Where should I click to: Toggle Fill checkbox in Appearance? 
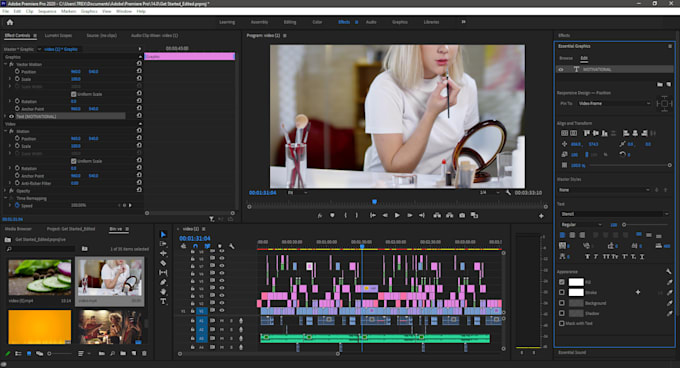tap(562, 282)
